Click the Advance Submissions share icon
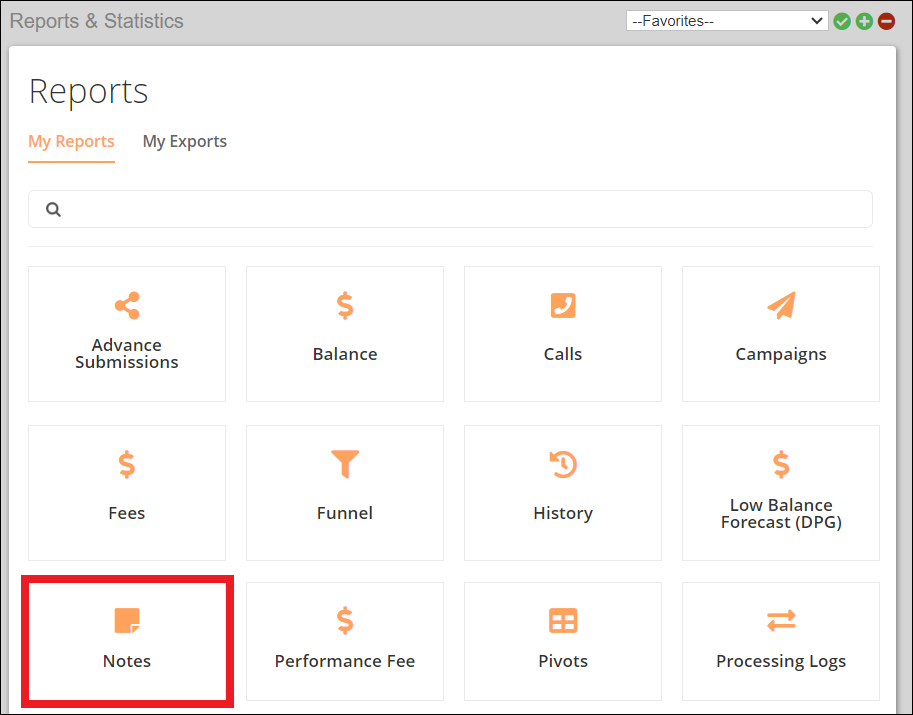 point(127,306)
